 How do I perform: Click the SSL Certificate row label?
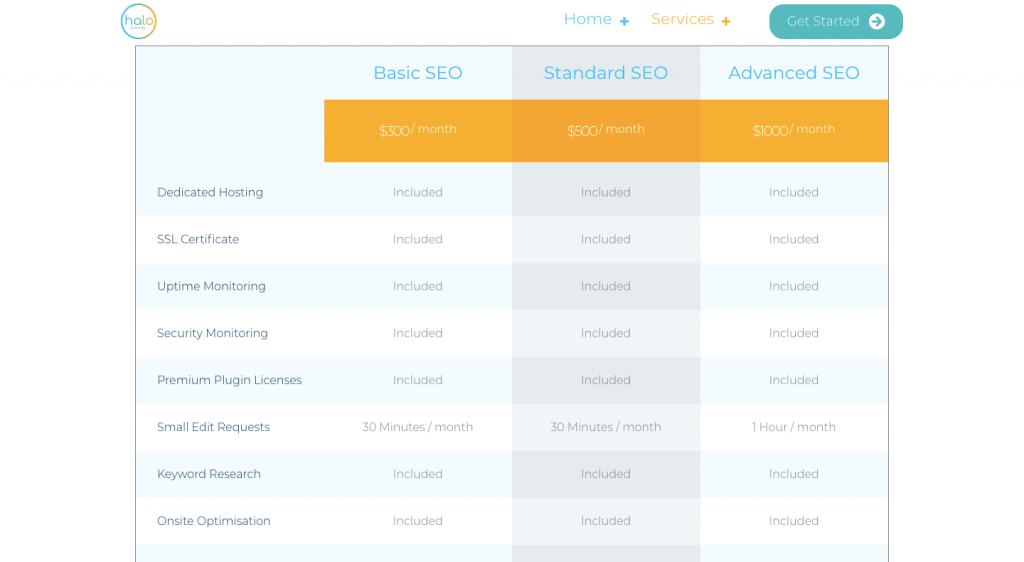(x=198, y=240)
